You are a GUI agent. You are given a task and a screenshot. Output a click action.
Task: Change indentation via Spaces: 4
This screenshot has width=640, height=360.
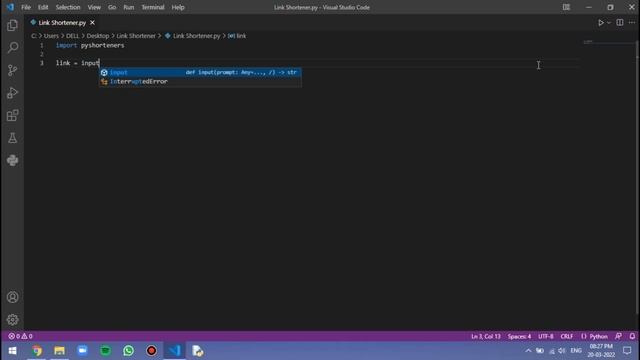coord(519,336)
